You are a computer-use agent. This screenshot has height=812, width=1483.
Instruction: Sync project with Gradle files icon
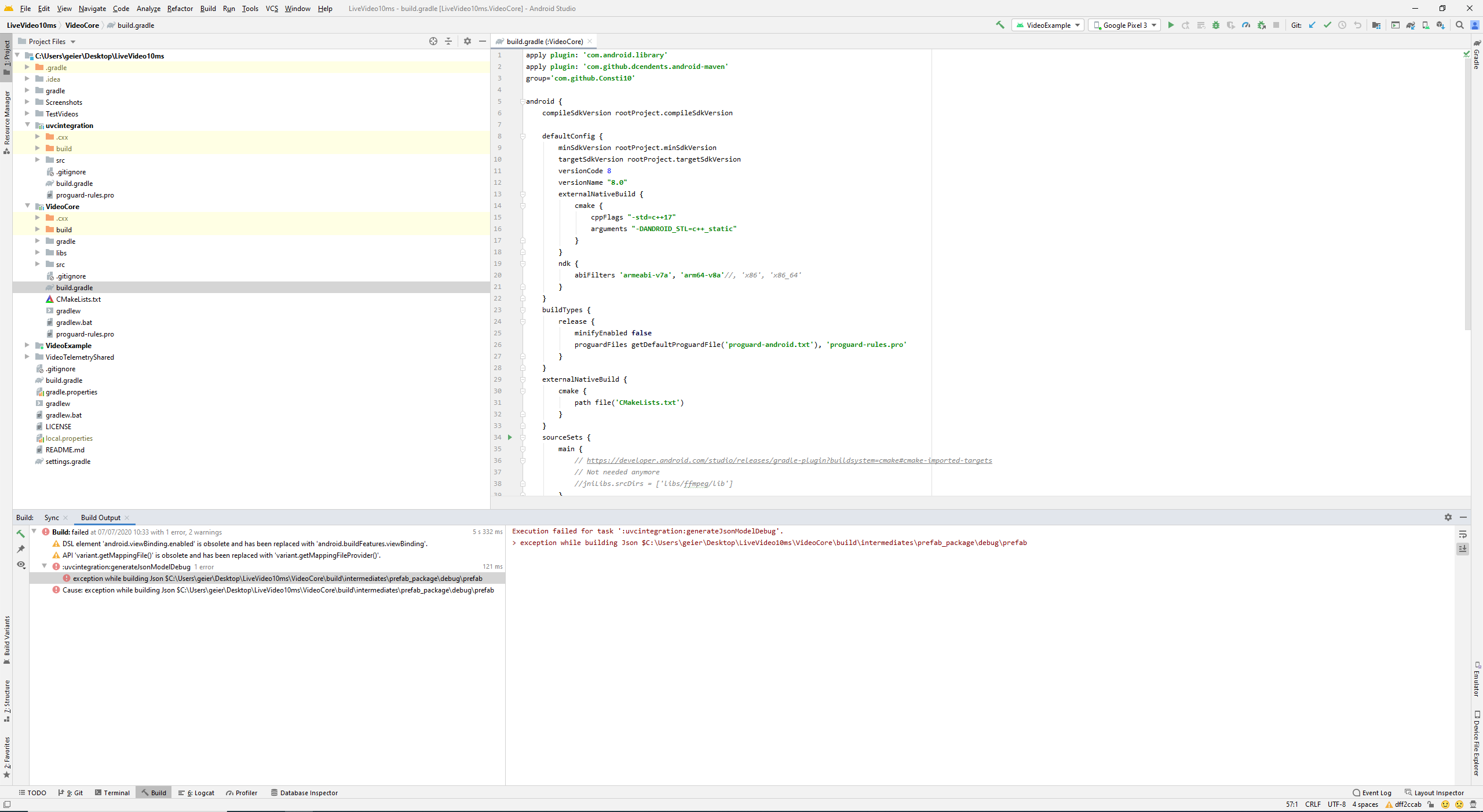(x=1411, y=25)
